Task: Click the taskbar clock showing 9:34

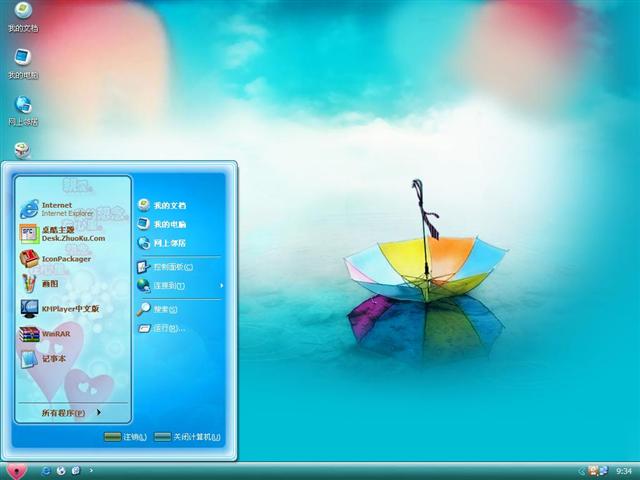Action: pos(624,471)
